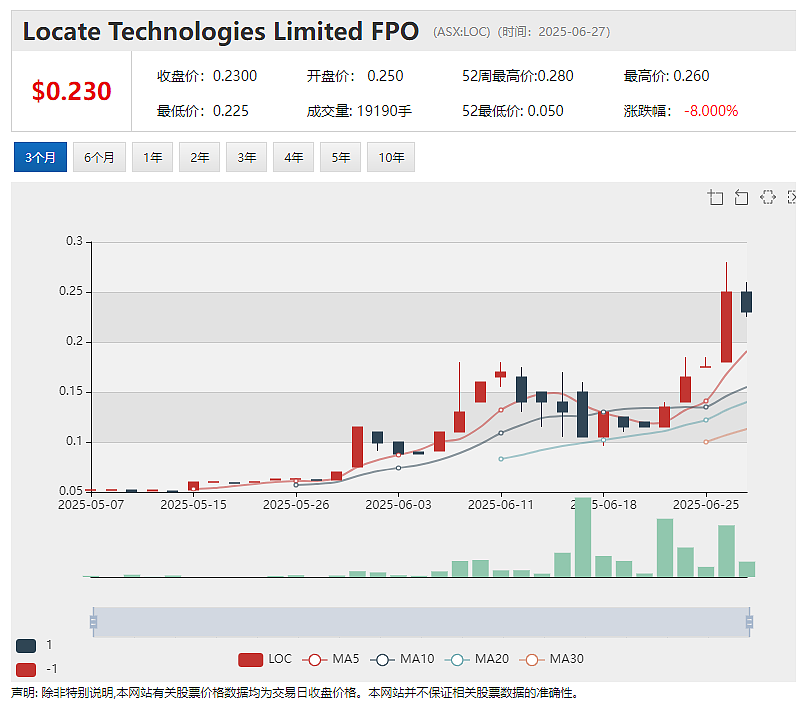
Task: Click the data zoom slider selected range
Action: click(x=421, y=622)
